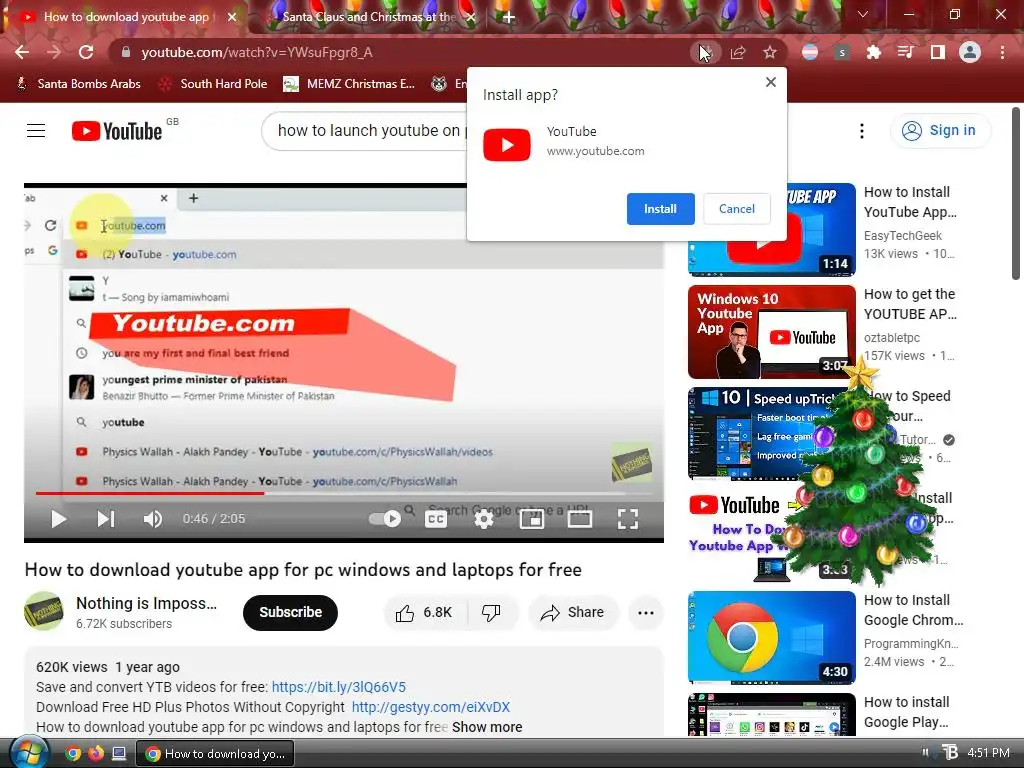The width and height of the screenshot is (1024, 768).
Task: Open How to get the YOUTUBE AP... title
Action: 910,304
